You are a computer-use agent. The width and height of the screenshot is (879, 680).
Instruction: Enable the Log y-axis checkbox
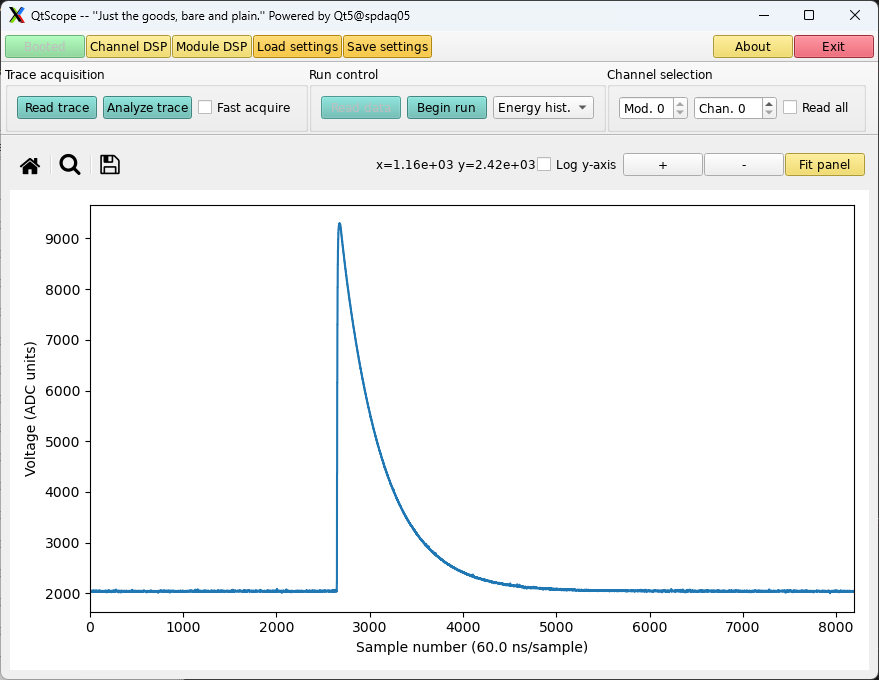544,164
